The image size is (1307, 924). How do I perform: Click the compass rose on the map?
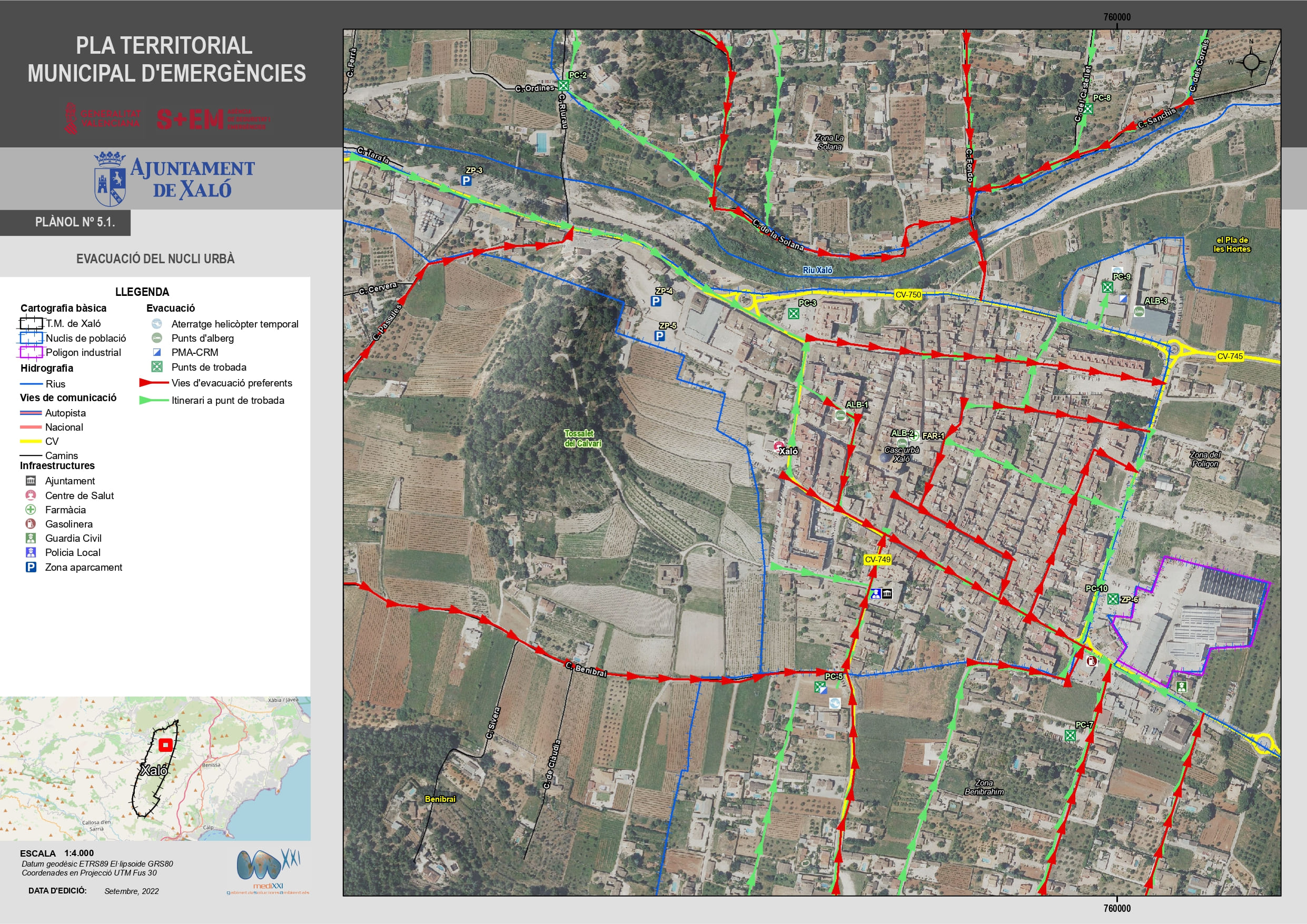click(x=1251, y=62)
